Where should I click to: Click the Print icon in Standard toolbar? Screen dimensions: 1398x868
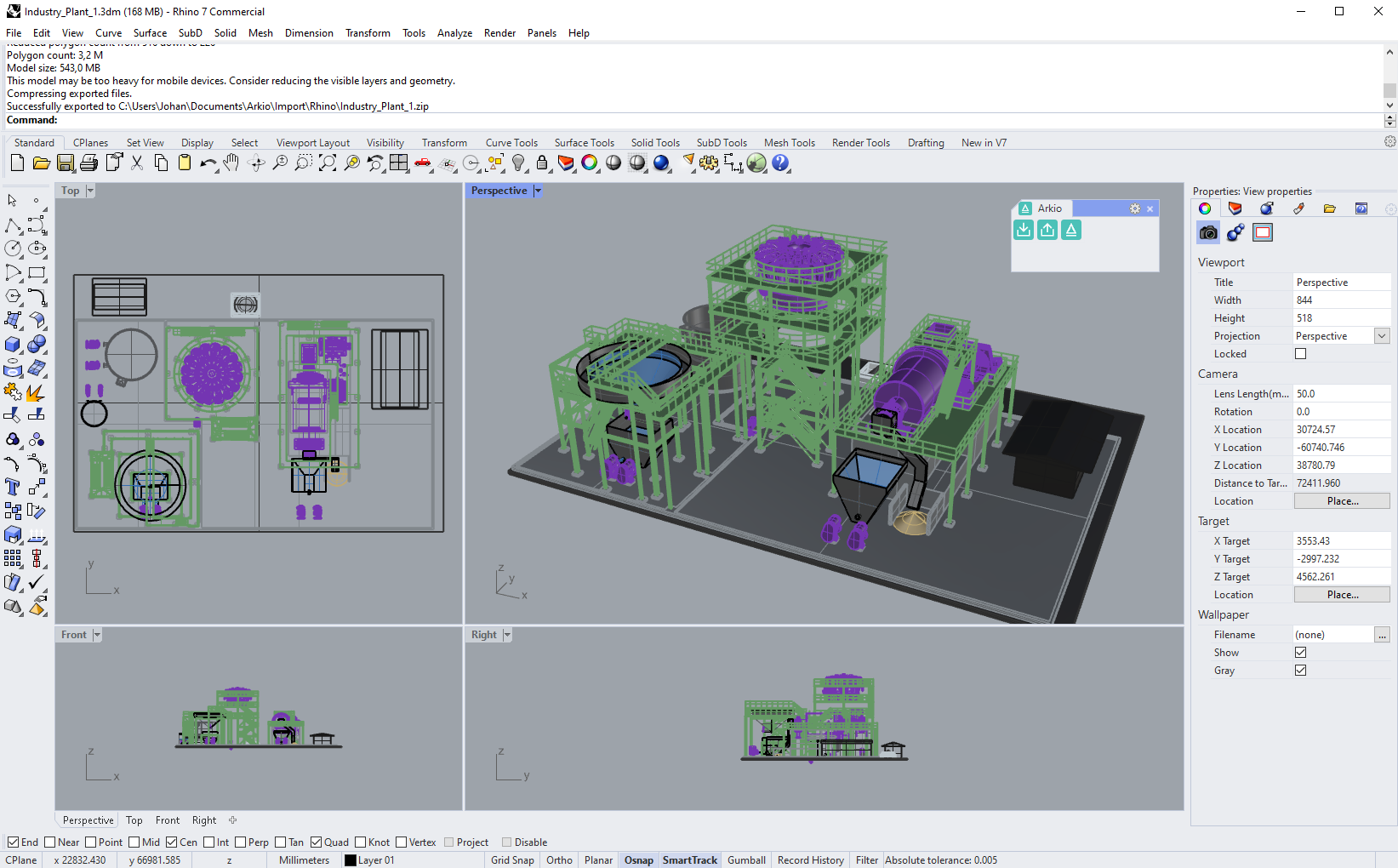[x=88, y=163]
